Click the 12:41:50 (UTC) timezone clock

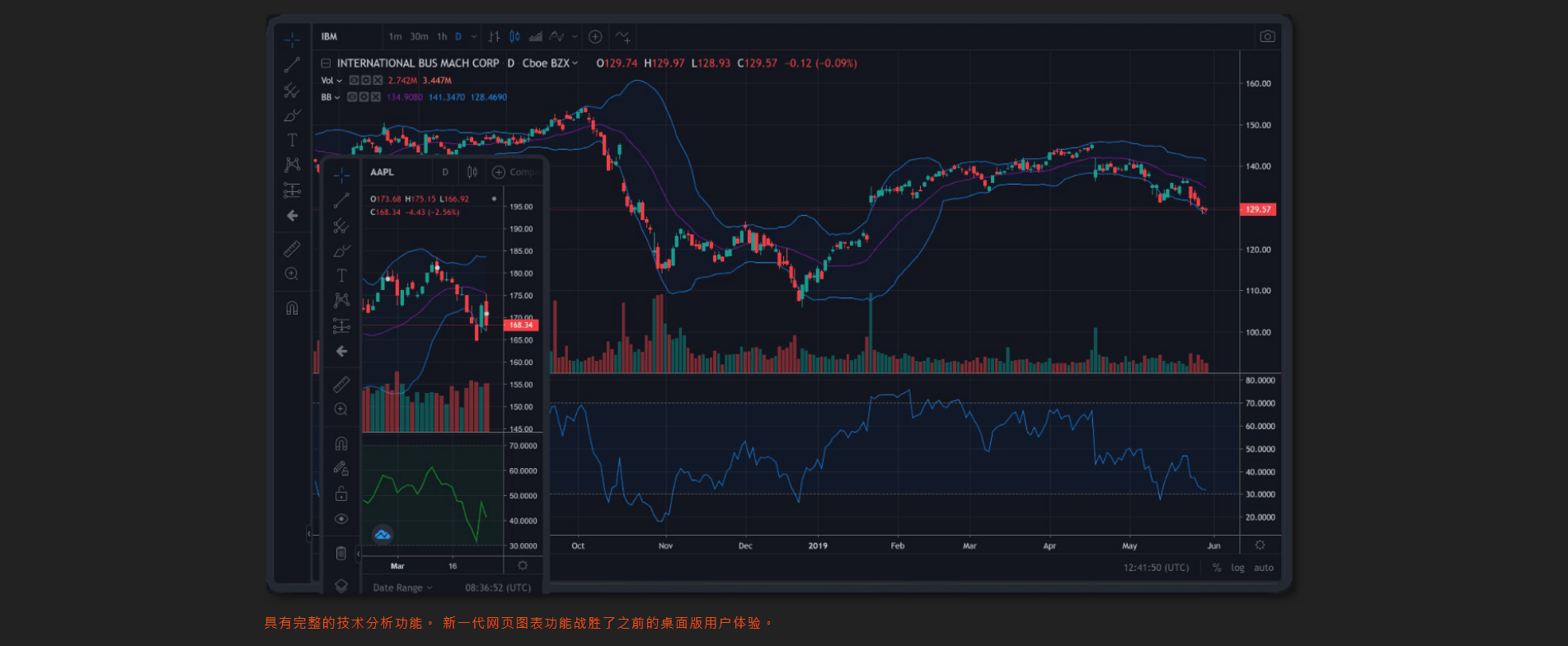click(x=1156, y=568)
